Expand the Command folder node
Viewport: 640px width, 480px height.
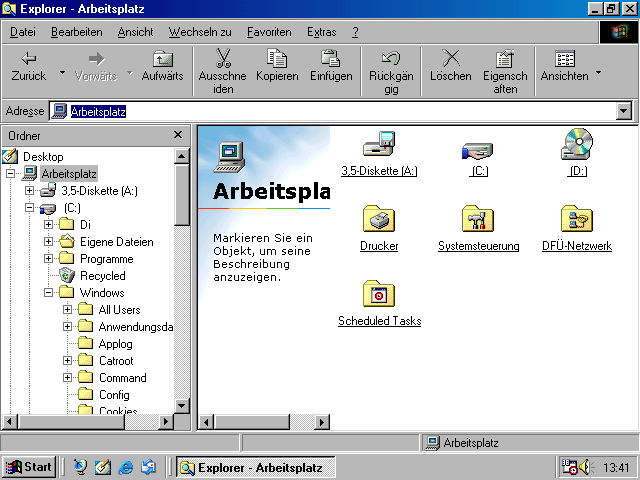pos(67,378)
